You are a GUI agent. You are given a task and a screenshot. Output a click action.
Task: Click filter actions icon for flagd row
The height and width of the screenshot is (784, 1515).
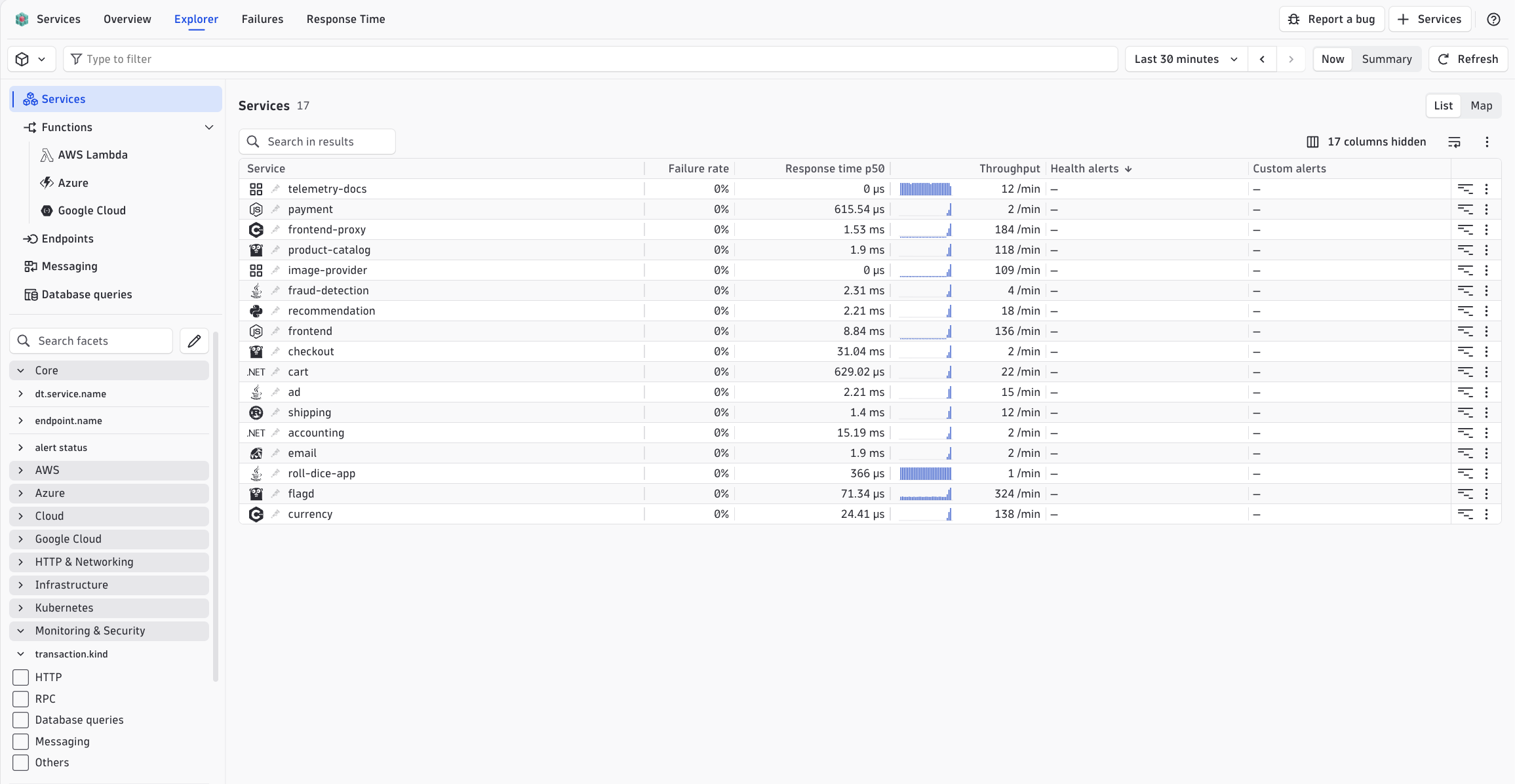click(x=1465, y=494)
